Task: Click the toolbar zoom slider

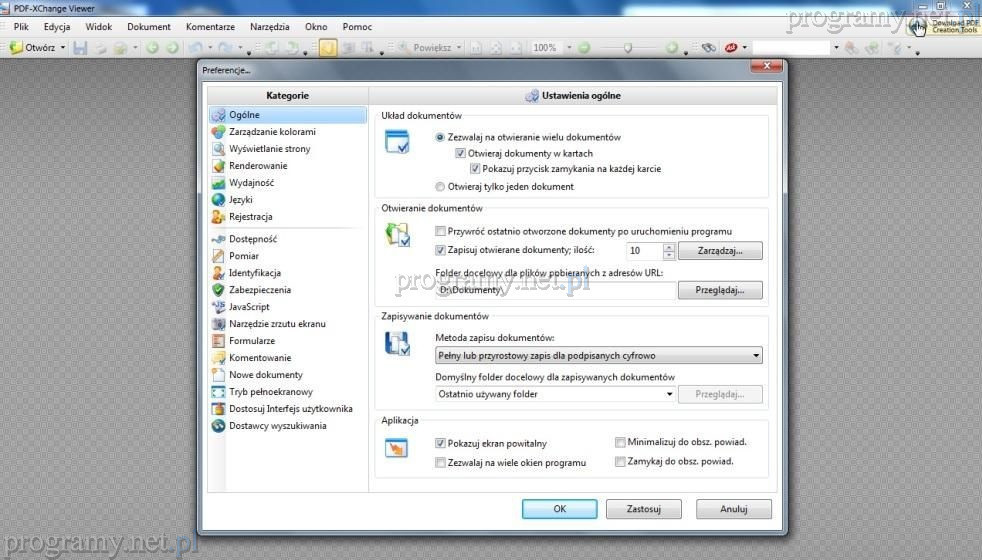Action: (x=627, y=48)
